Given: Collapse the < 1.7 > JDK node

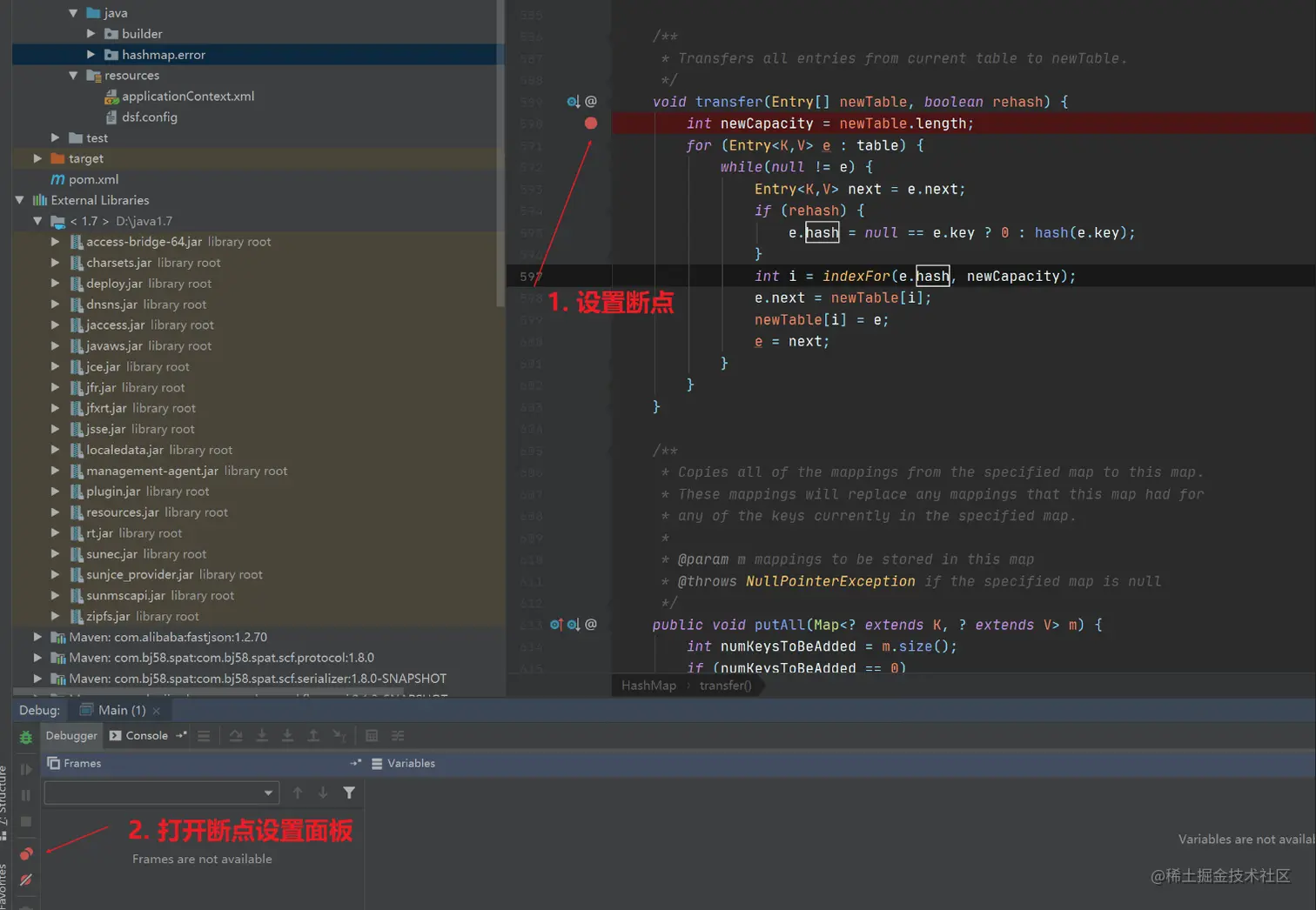Looking at the screenshot, I should coord(37,221).
